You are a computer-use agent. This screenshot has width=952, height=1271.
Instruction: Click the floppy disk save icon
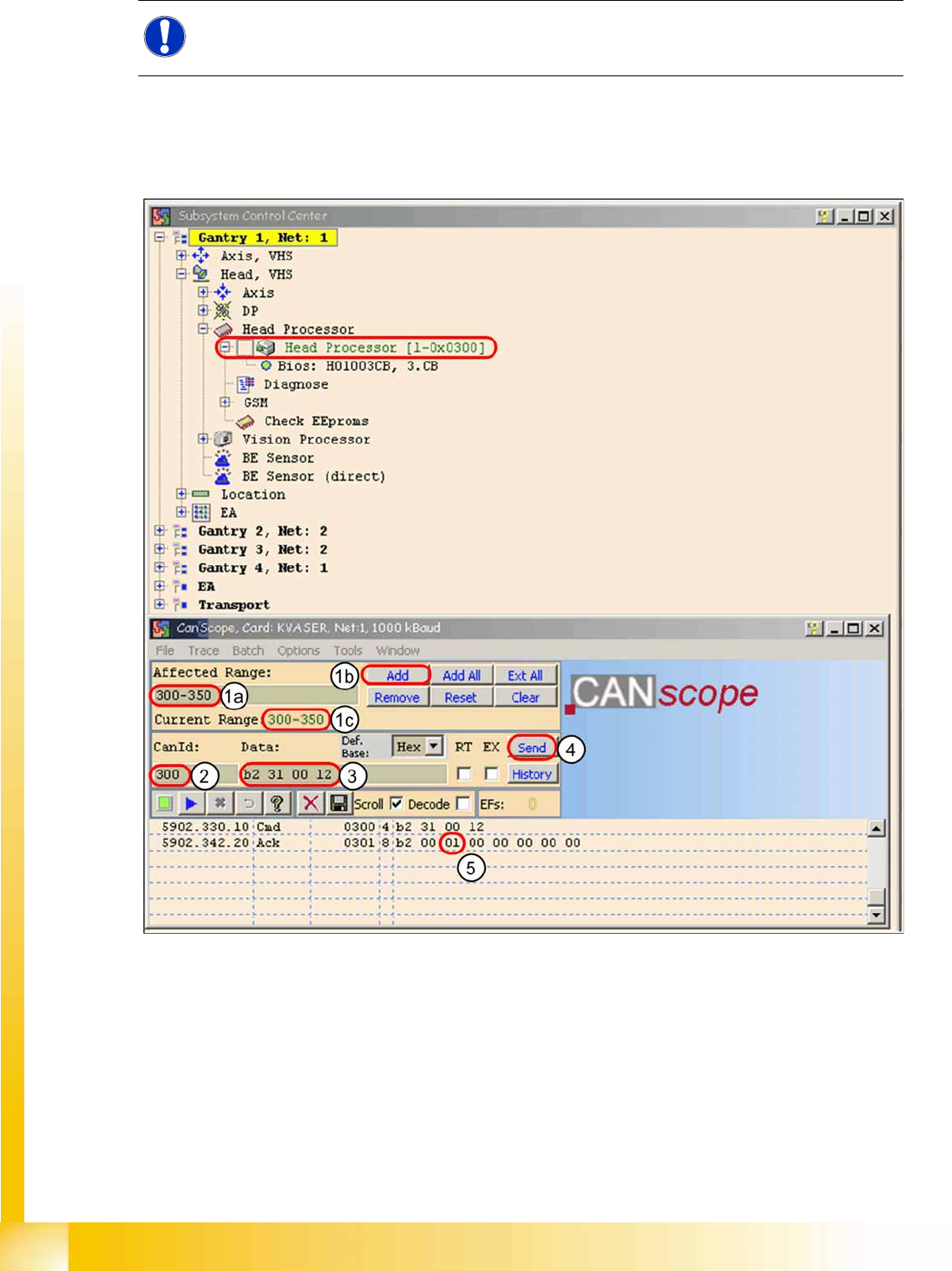339,803
